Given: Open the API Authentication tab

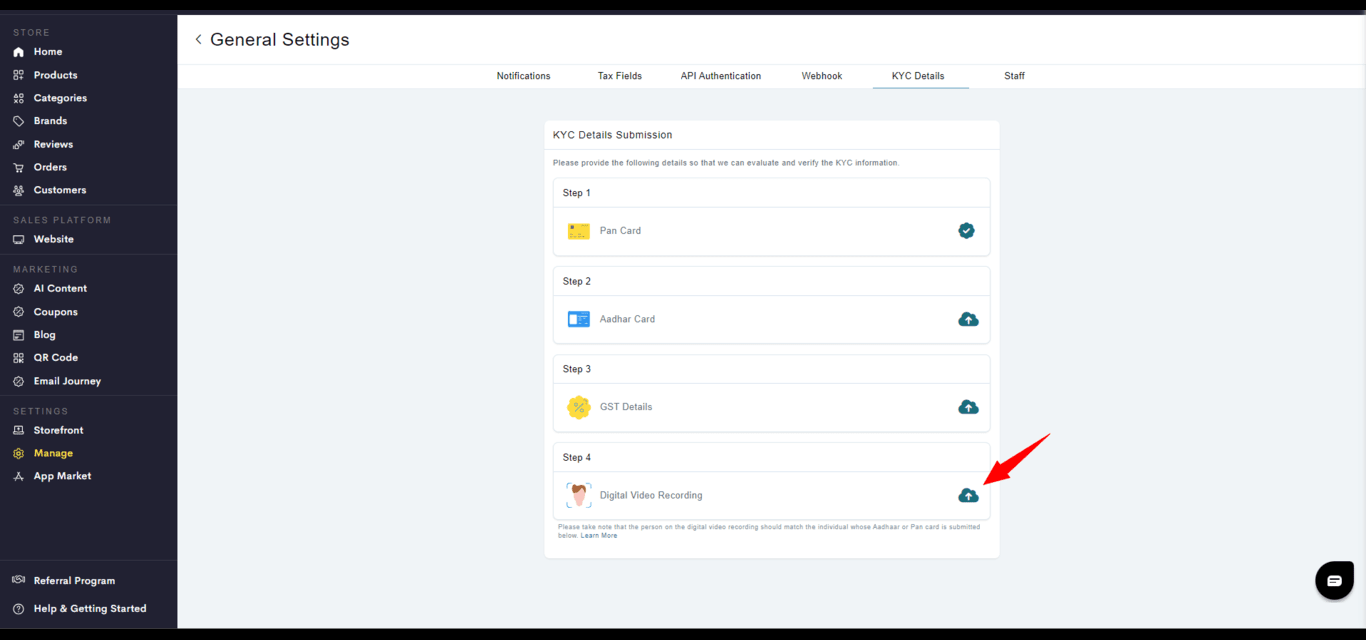Looking at the screenshot, I should [721, 76].
